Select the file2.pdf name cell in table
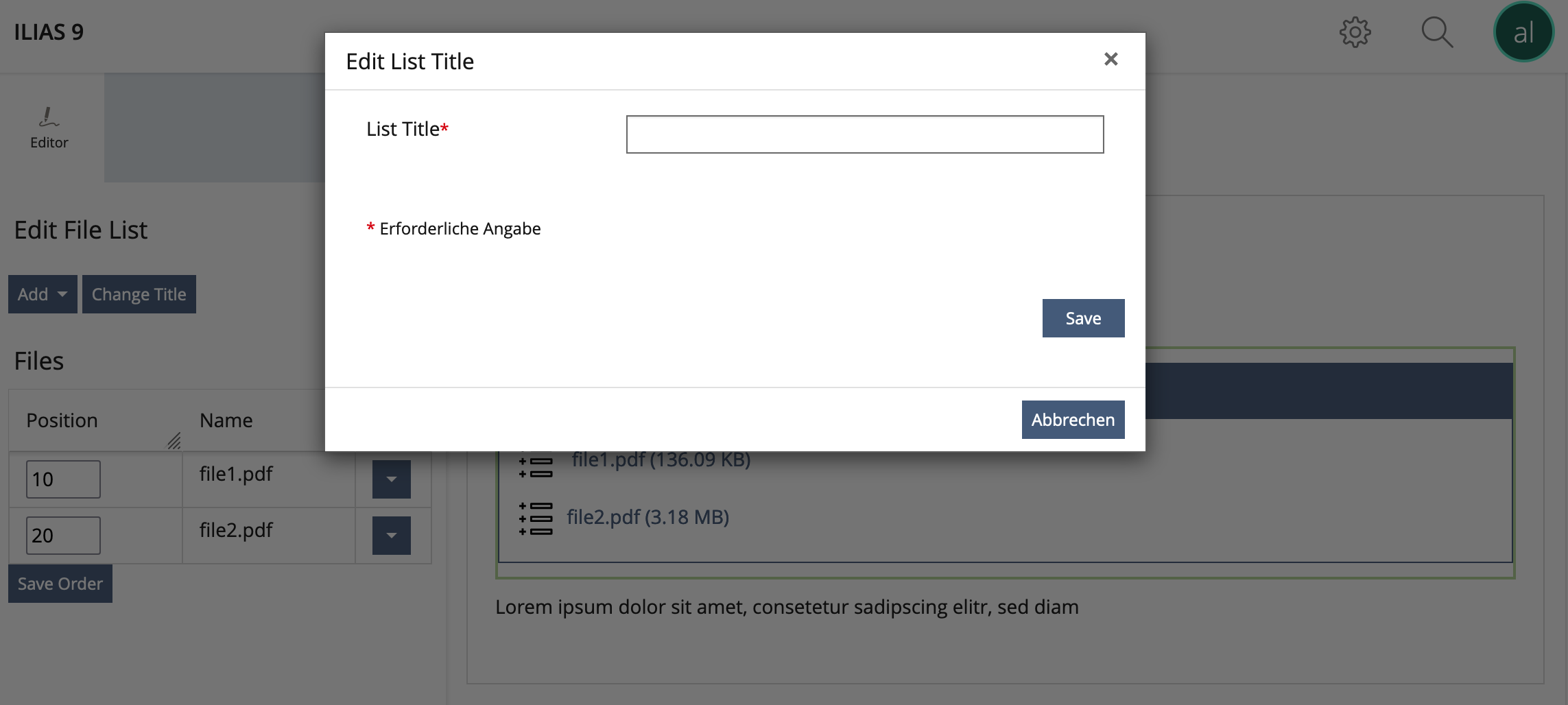This screenshot has height=705, width=1568. click(269, 536)
